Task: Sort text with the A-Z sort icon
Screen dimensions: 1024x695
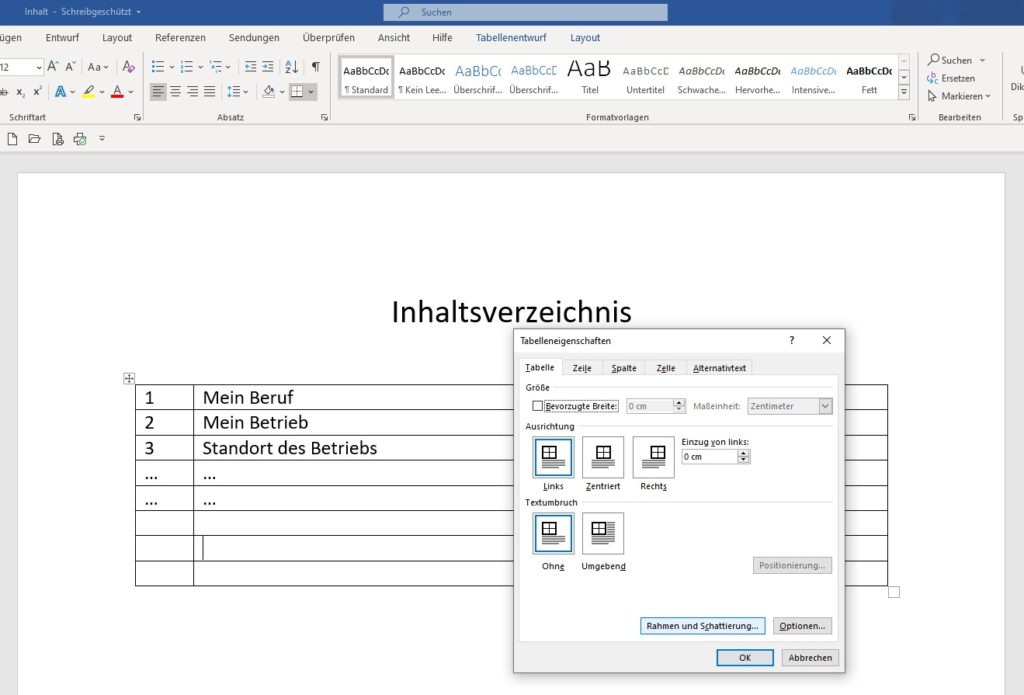Action: click(291, 67)
